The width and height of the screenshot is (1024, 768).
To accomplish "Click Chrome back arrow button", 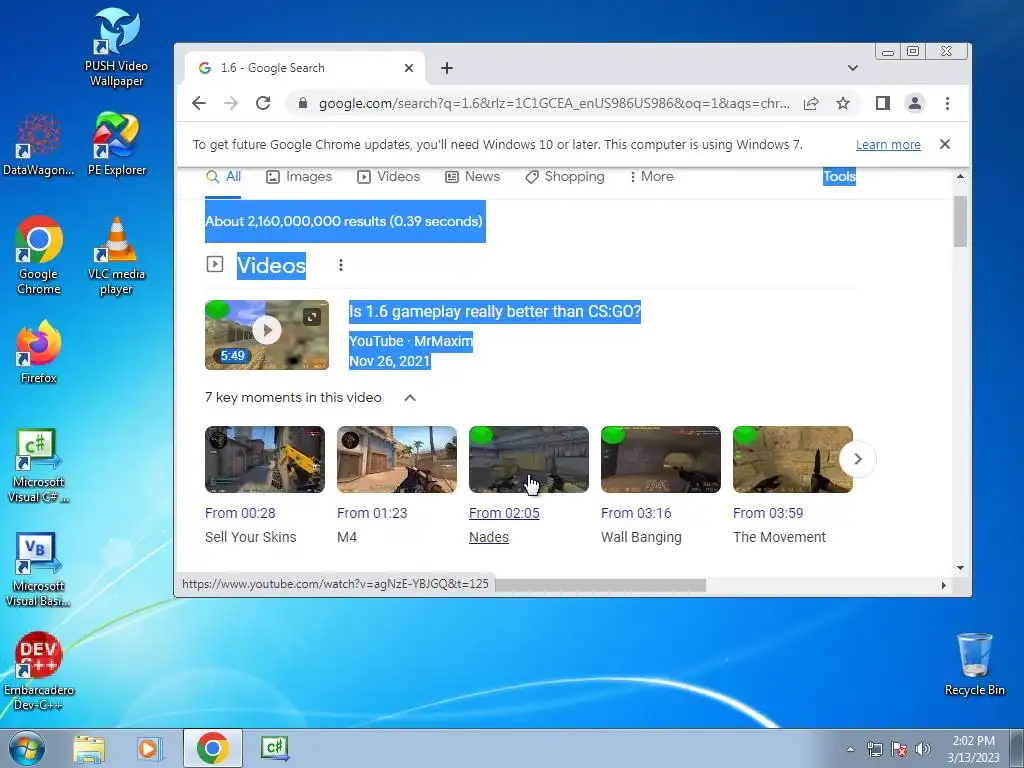I will tap(199, 103).
